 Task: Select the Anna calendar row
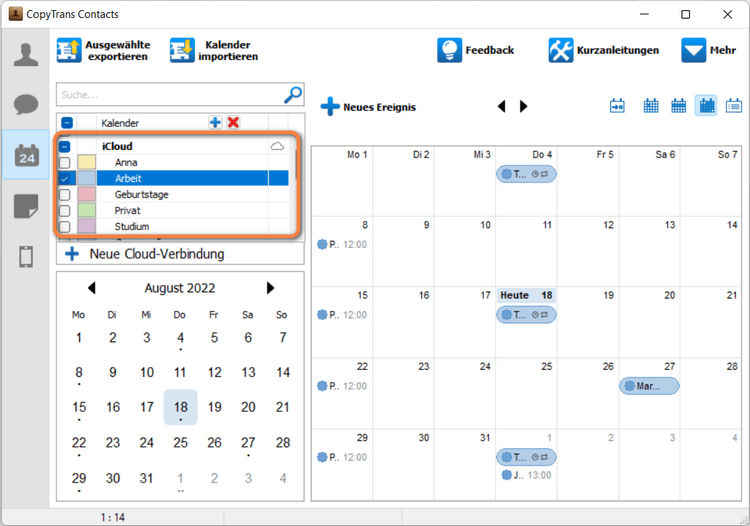click(x=182, y=163)
